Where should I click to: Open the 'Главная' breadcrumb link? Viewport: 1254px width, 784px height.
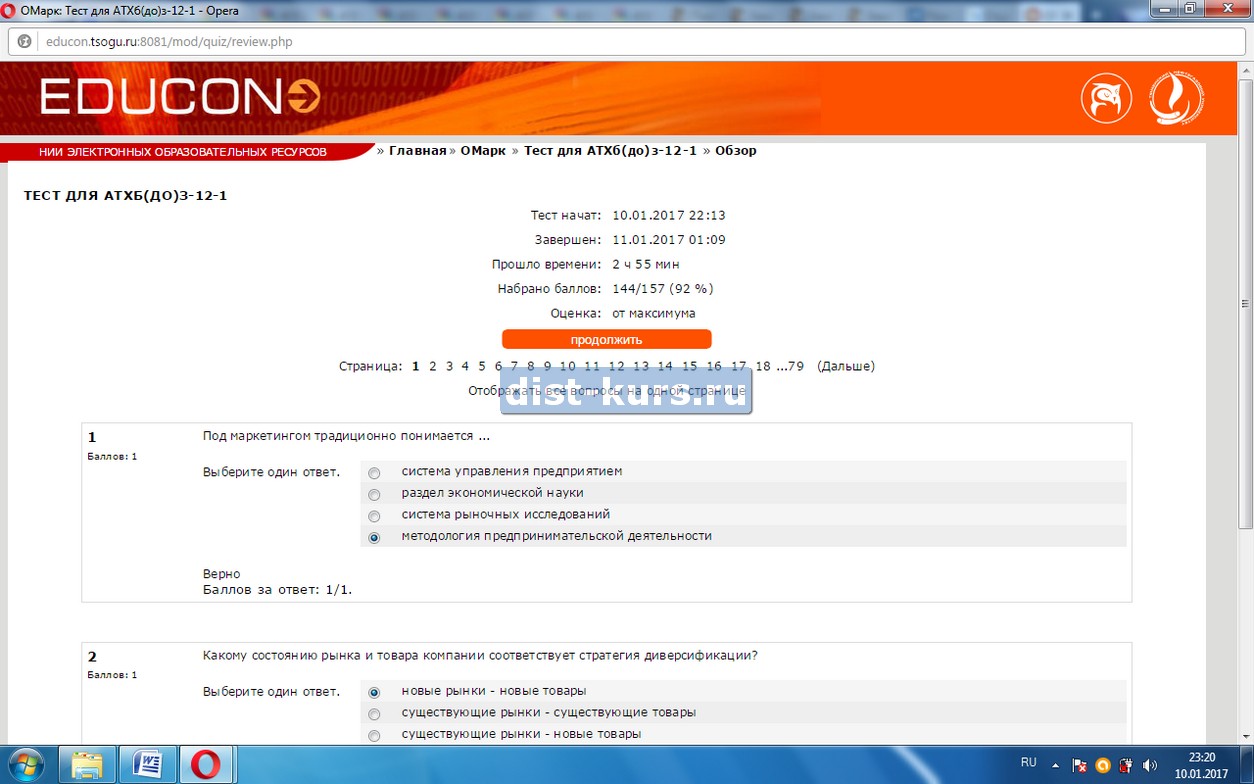coord(417,151)
